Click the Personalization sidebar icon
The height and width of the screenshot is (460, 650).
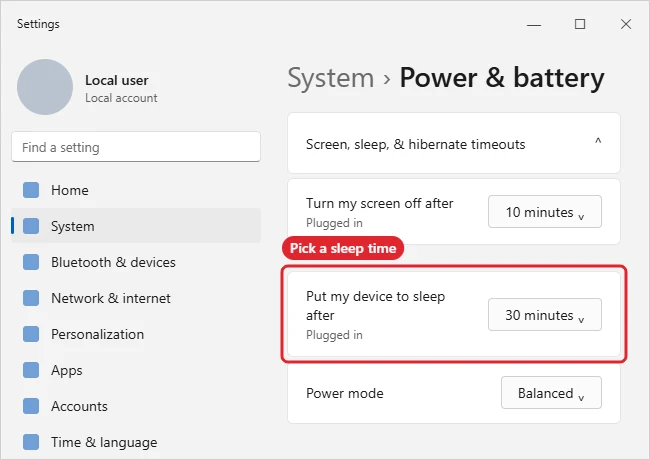click(x=31, y=334)
